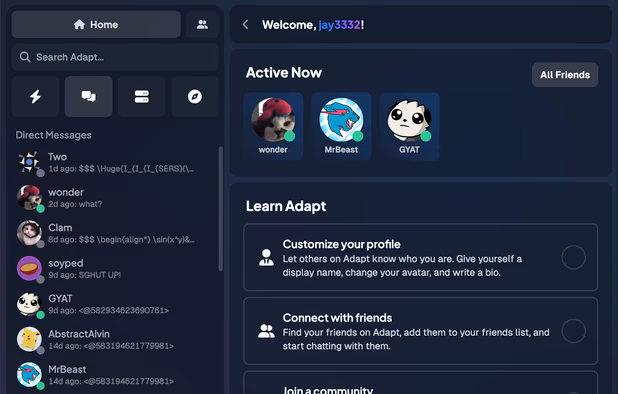Open direct message with Clam
Viewport: 618px width, 394px height.
[115, 234]
